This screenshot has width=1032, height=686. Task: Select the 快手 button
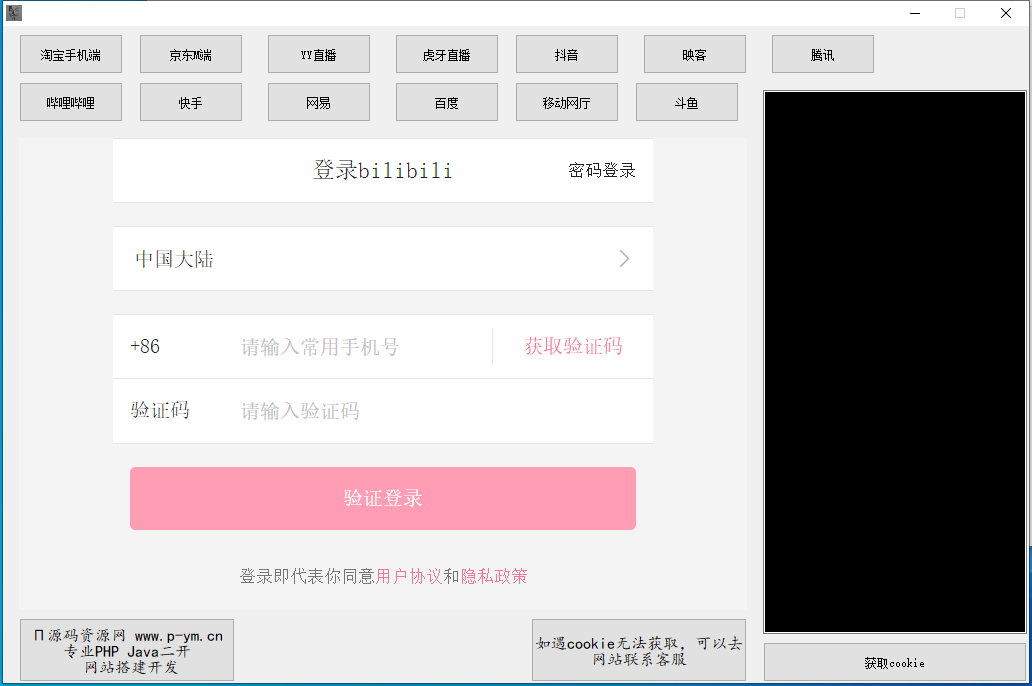191,103
